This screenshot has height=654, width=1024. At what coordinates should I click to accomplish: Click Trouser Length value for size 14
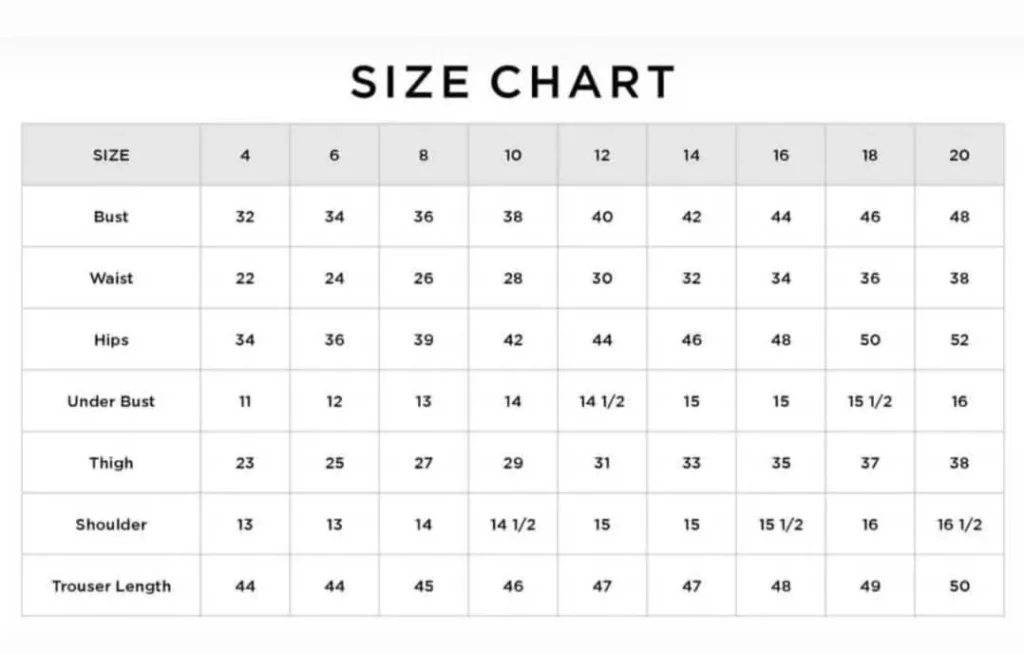pos(691,586)
